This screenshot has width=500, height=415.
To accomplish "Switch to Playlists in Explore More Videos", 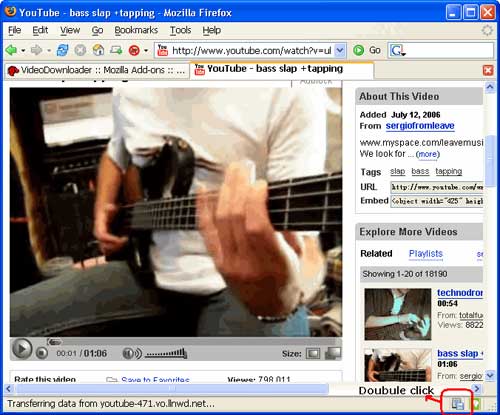I will [426, 254].
